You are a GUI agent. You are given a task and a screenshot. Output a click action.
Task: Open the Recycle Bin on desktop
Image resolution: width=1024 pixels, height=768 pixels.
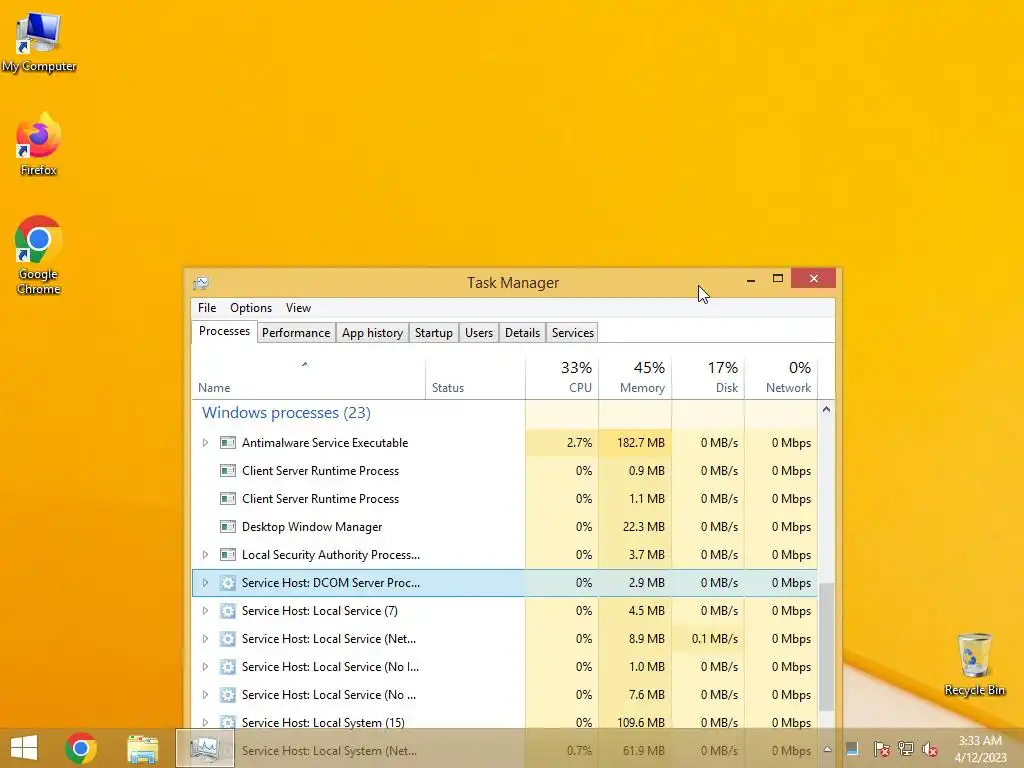974,664
